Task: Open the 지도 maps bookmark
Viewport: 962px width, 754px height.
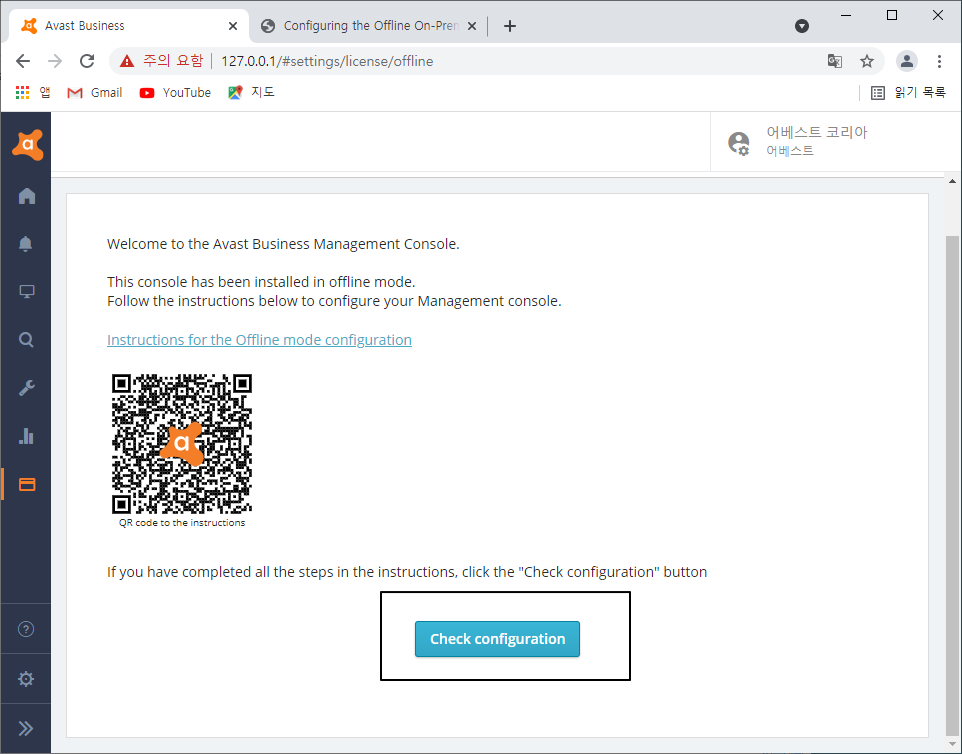Action: pyautogui.click(x=252, y=92)
